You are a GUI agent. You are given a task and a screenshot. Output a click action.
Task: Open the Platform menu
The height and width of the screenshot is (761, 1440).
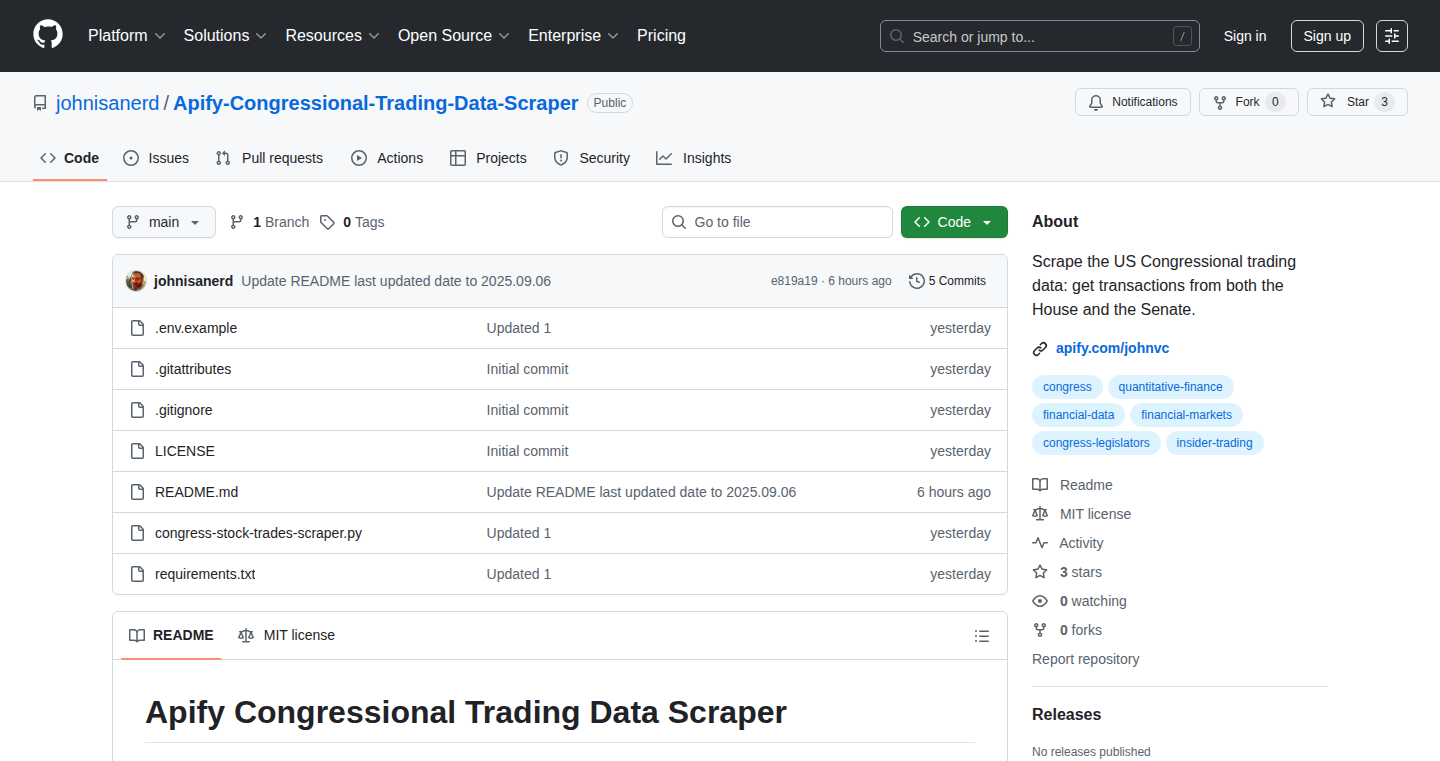click(x=126, y=35)
